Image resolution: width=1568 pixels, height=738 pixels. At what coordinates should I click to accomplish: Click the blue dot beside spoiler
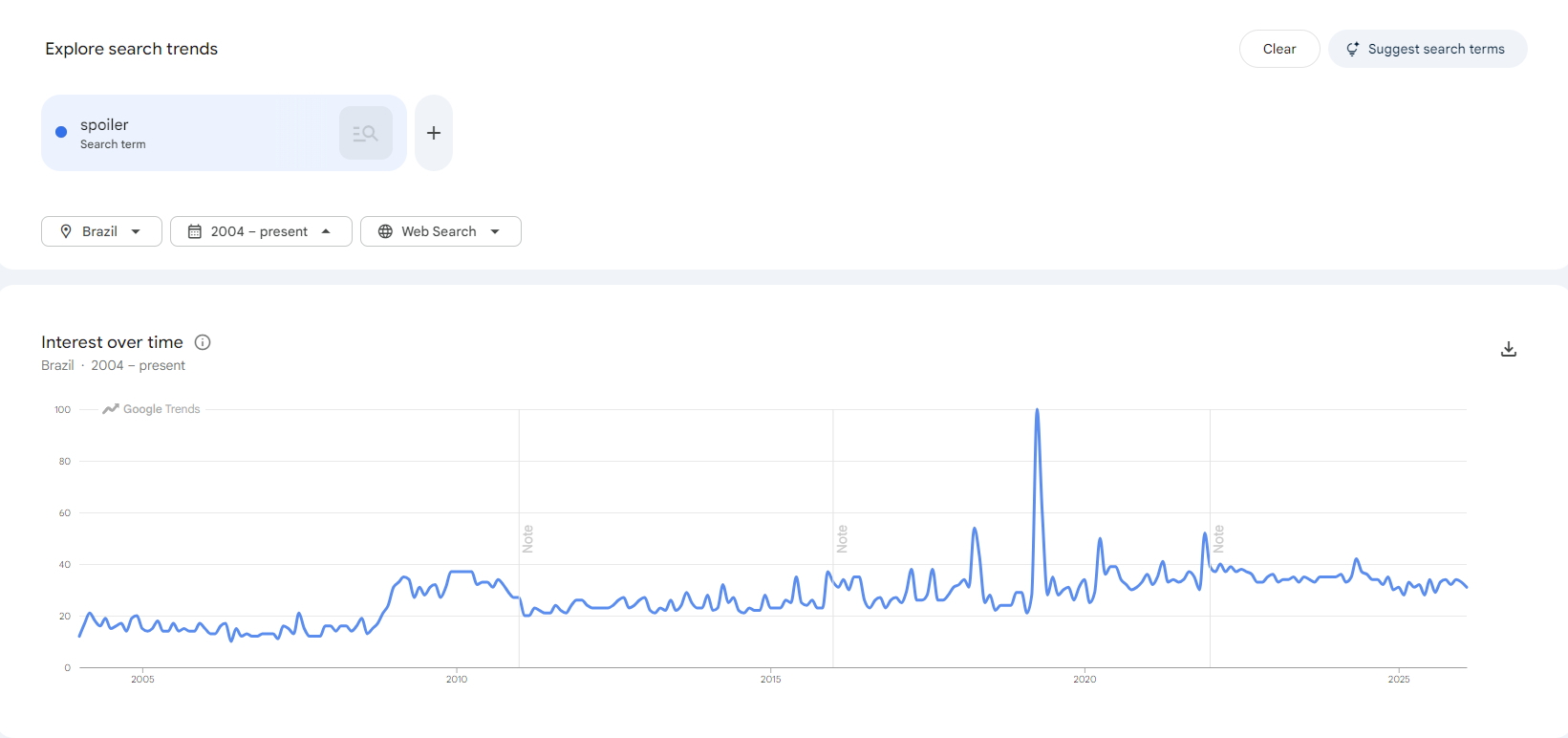pos(61,132)
